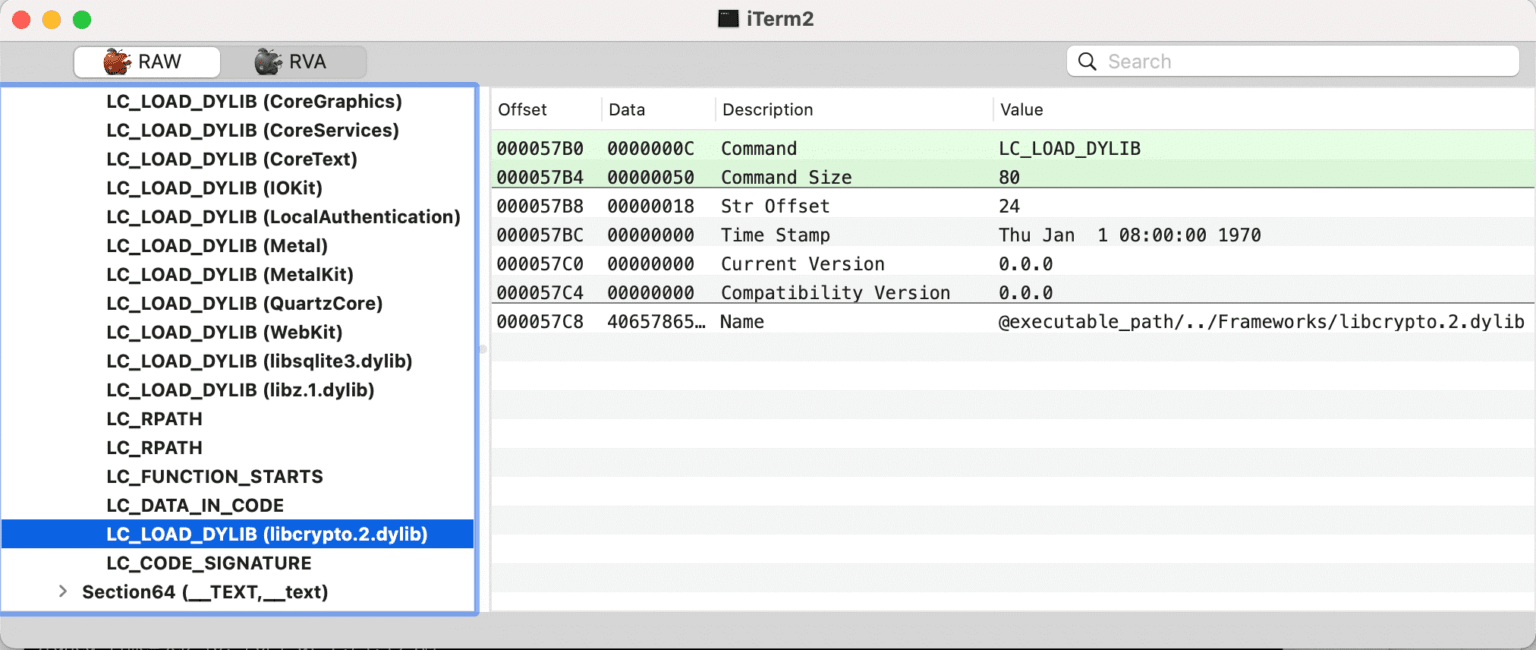1536x650 pixels.
Task: Select LC_CODE_SIGNATURE load command
Action: (x=209, y=563)
